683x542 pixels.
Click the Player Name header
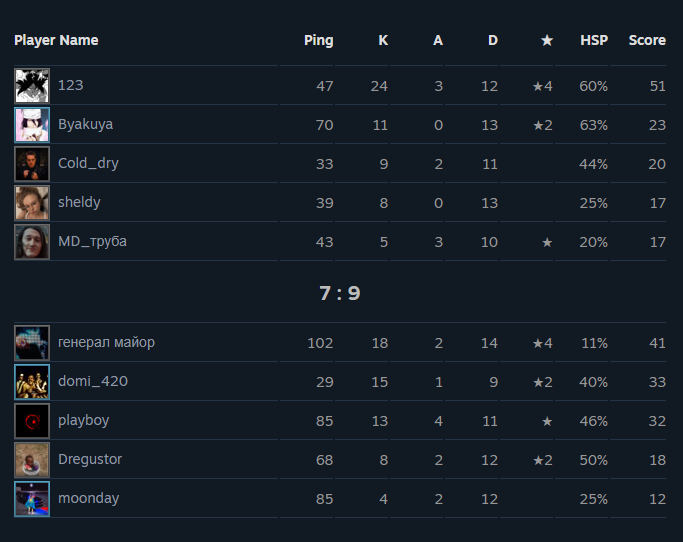point(56,41)
